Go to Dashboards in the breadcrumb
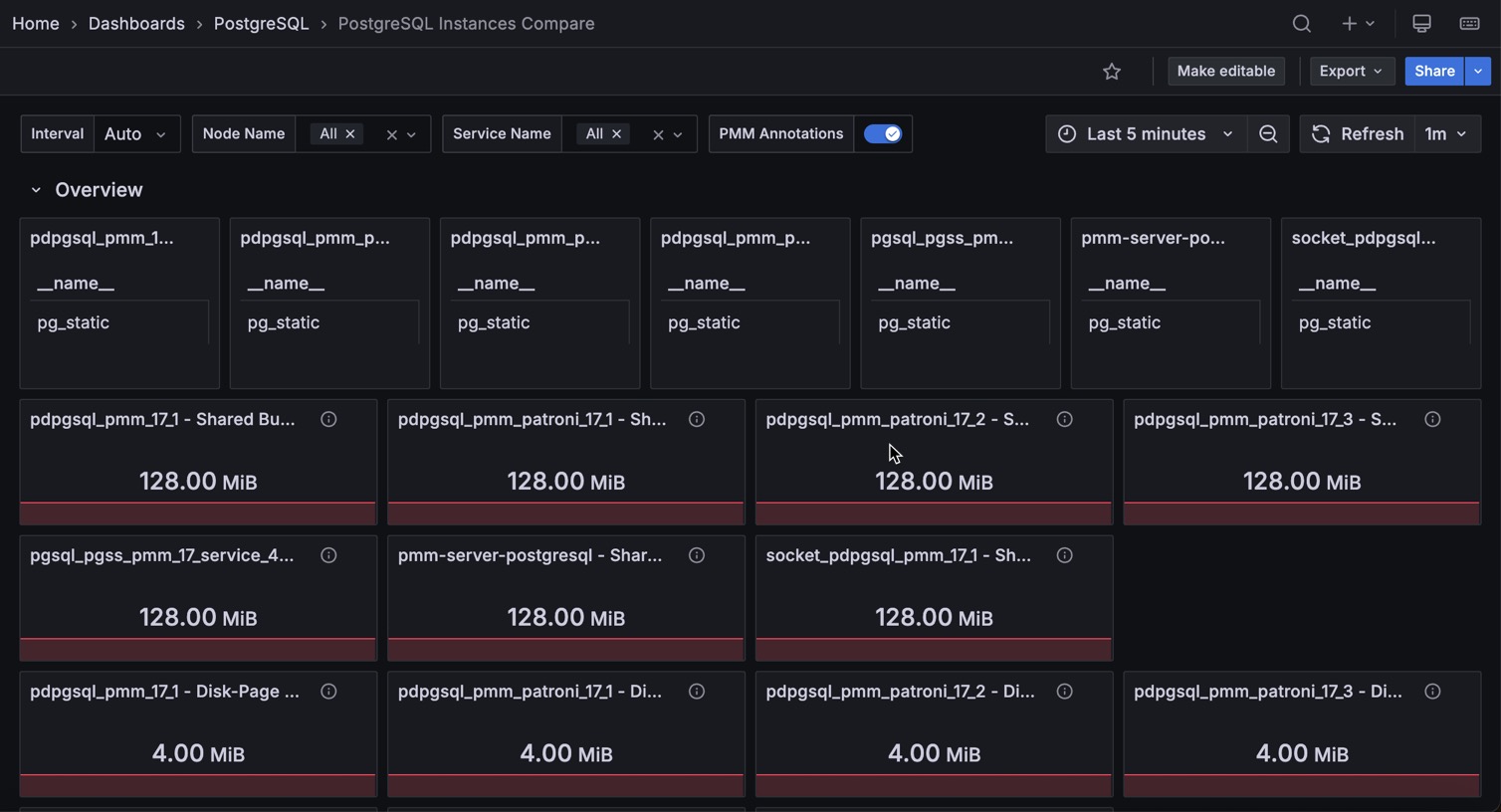This screenshot has height=812, width=1501. click(136, 24)
